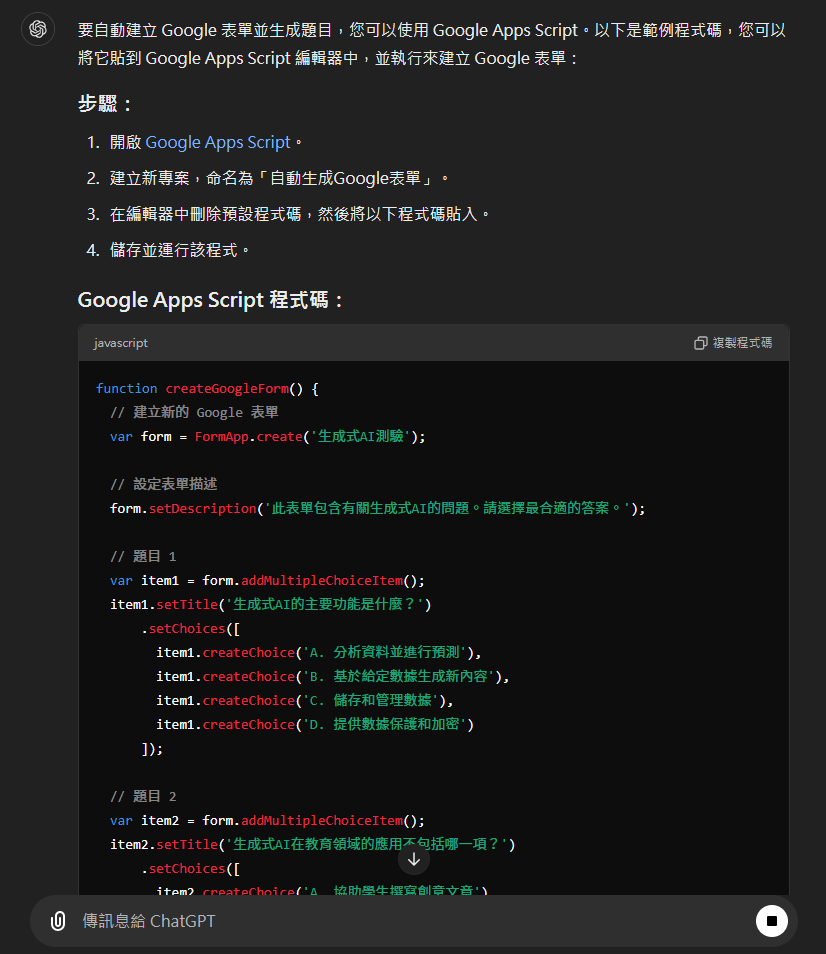Click the javascript language label
This screenshot has height=954, width=826.
tap(120, 343)
